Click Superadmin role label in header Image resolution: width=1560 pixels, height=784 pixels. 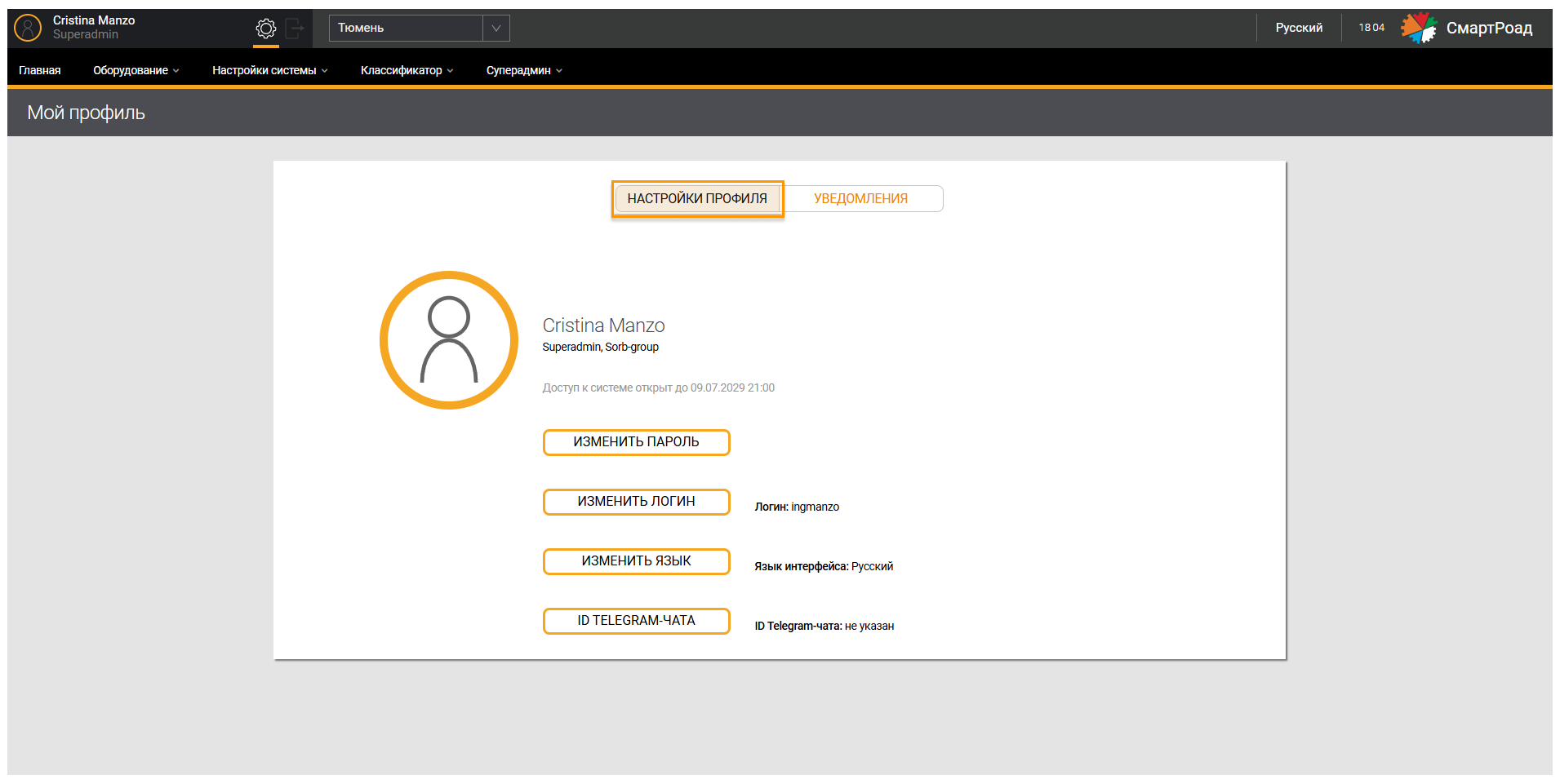coord(86,34)
